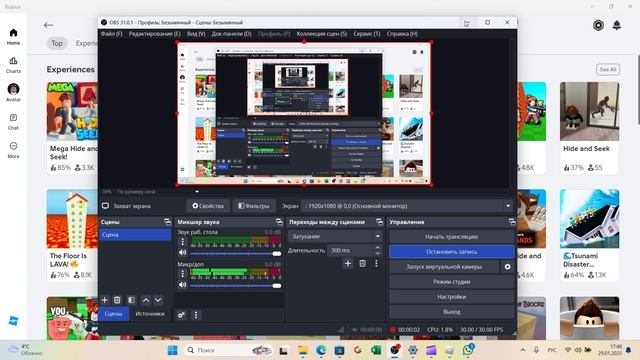Toggle Запуск виртуальной камеры
This screenshot has width=640, height=360.
point(444,267)
